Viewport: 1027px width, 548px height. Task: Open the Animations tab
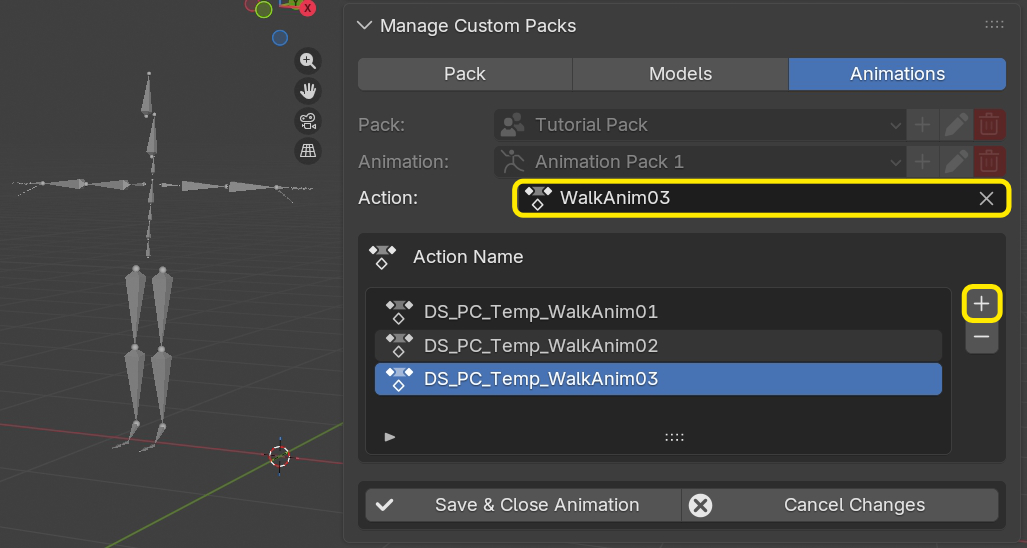pyautogui.click(x=897, y=74)
